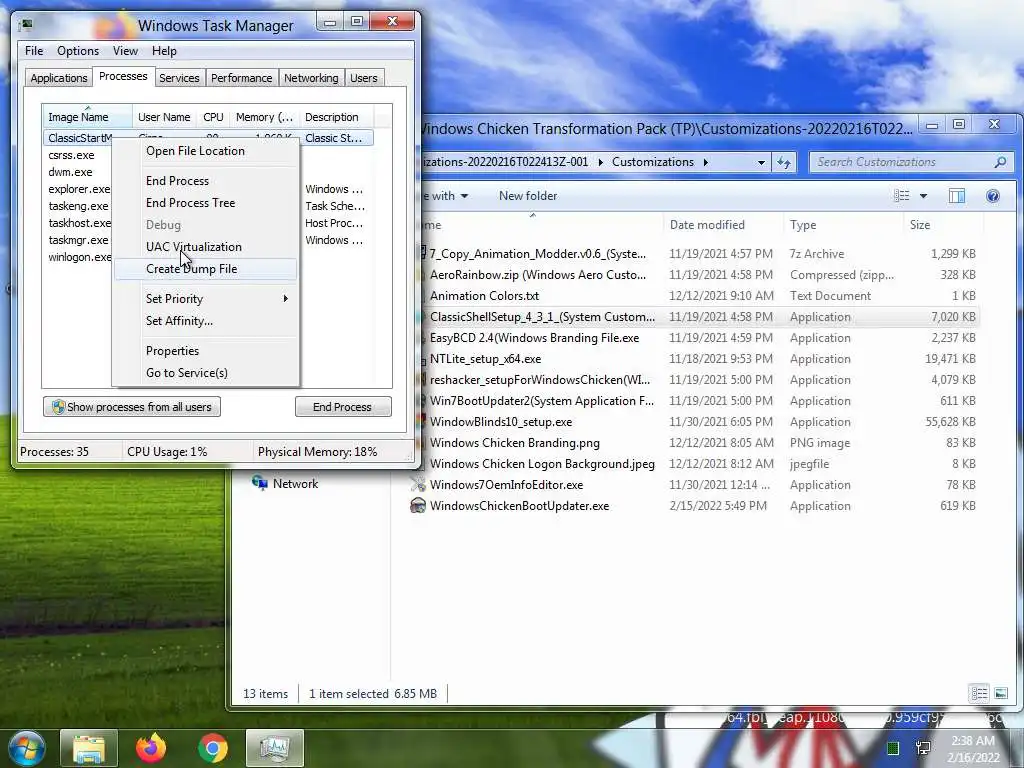
Task: Click Change your view icon in Explorer
Action: [902, 196]
